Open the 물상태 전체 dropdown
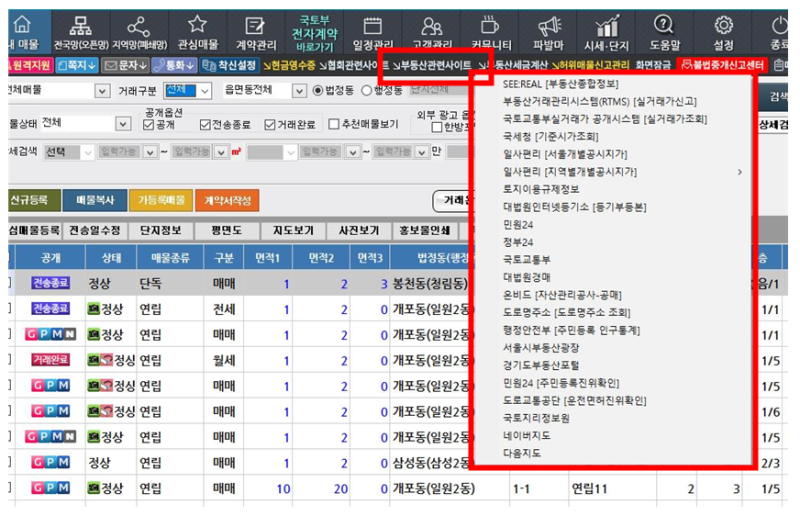Viewport: 800px width, 516px height. tap(122, 124)
